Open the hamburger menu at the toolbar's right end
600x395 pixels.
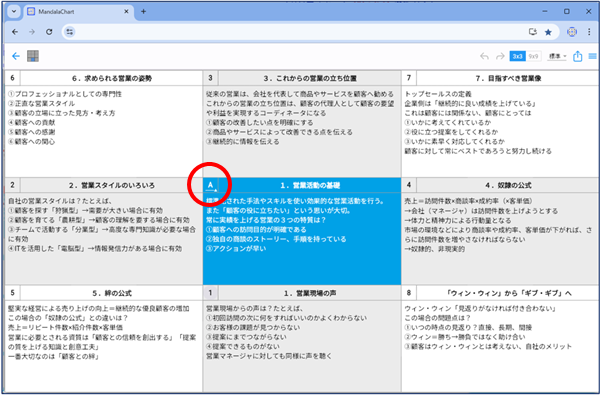point(593,56)
